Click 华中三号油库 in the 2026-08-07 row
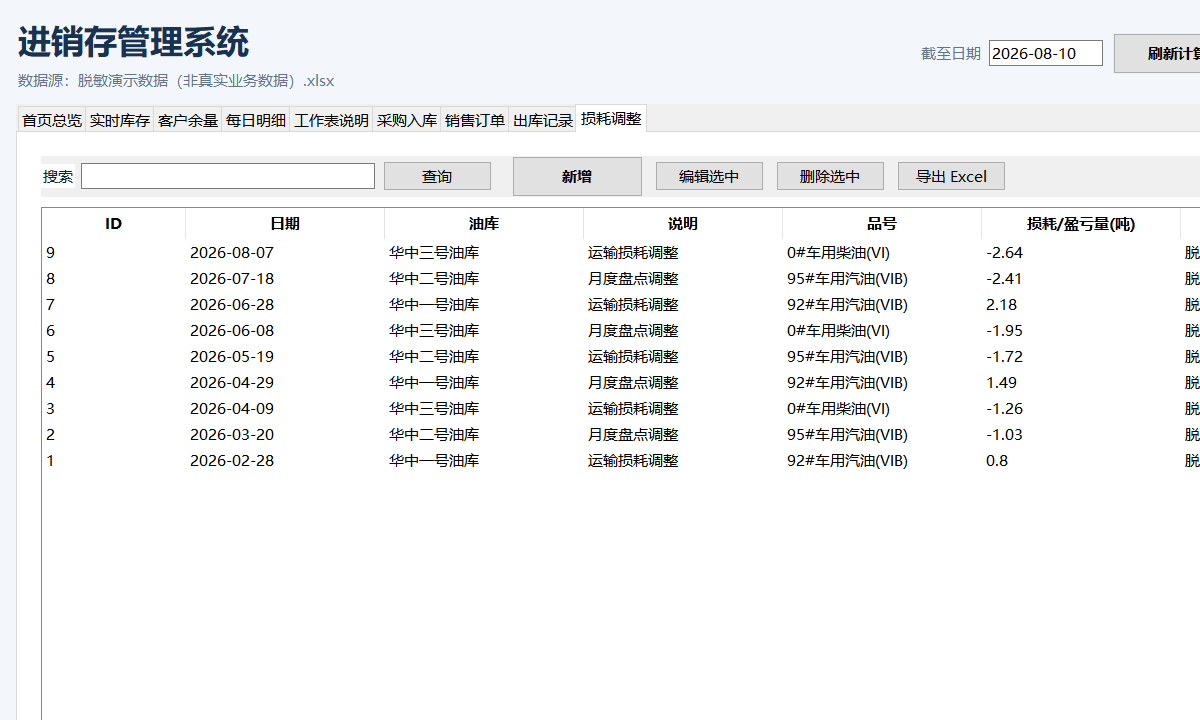1200x720 pixels. (x=434, y=253)
